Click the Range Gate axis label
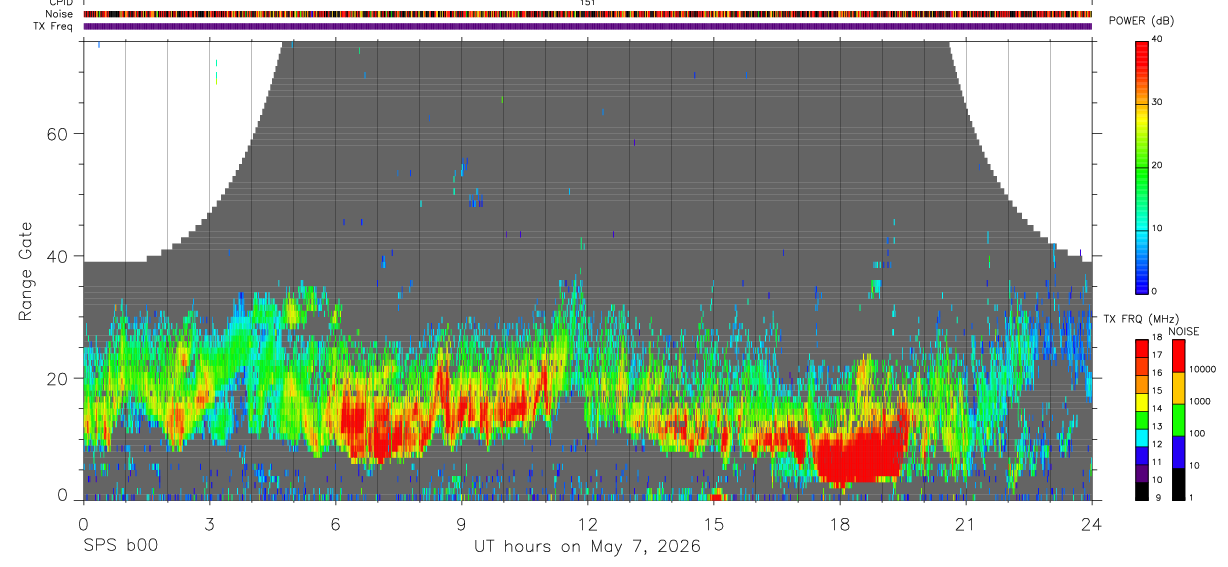 [x=25, y=272]
